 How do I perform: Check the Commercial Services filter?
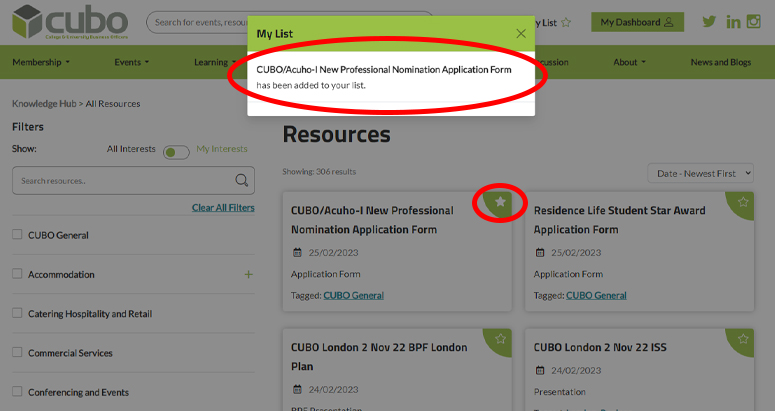[x=17, y=352]
